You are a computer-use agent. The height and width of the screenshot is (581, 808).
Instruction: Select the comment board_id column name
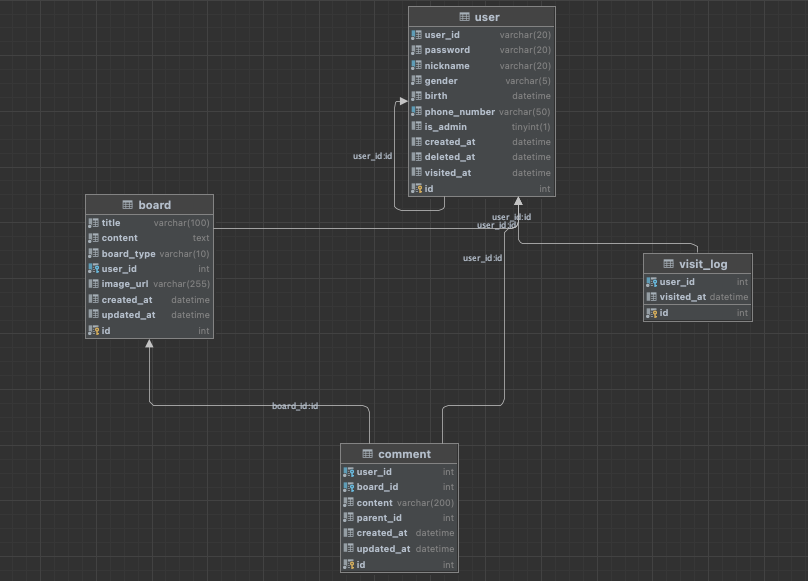pyautogui.click(x=377, y=487)
